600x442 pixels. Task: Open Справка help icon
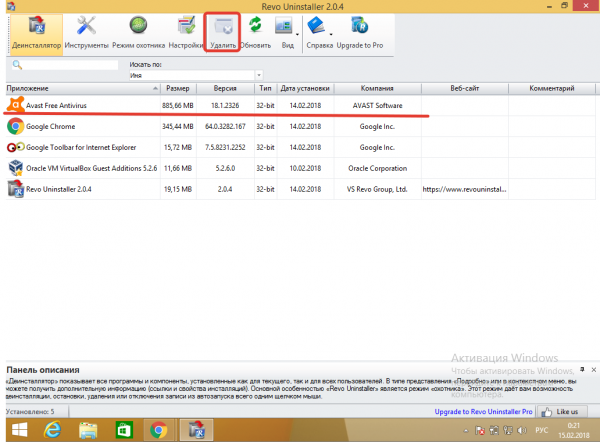tap(316, 26)
